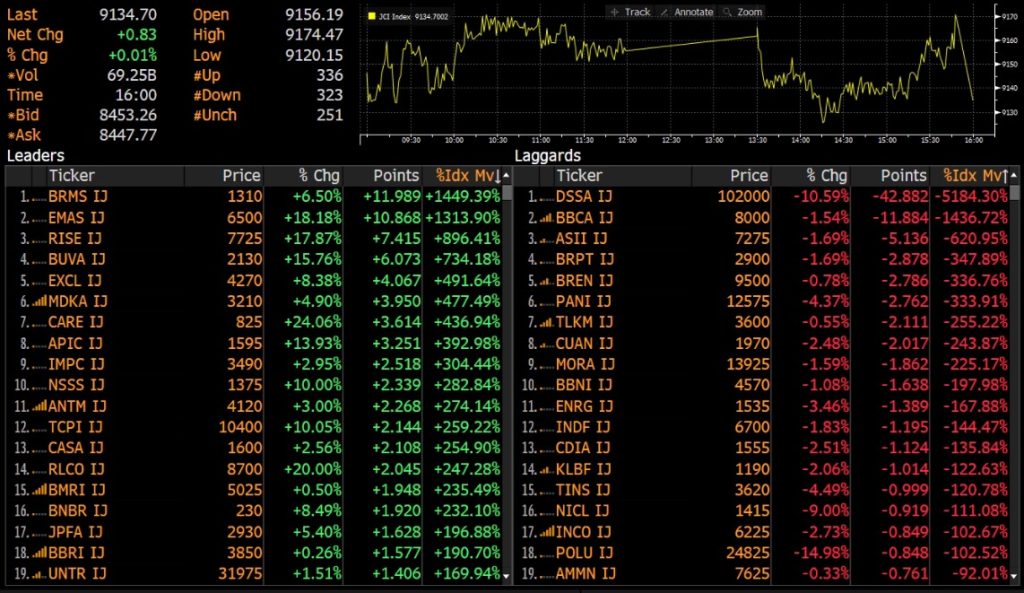
Task: Click the volume bars icon beside TLKM IJ
Action: tap(544, 322)
